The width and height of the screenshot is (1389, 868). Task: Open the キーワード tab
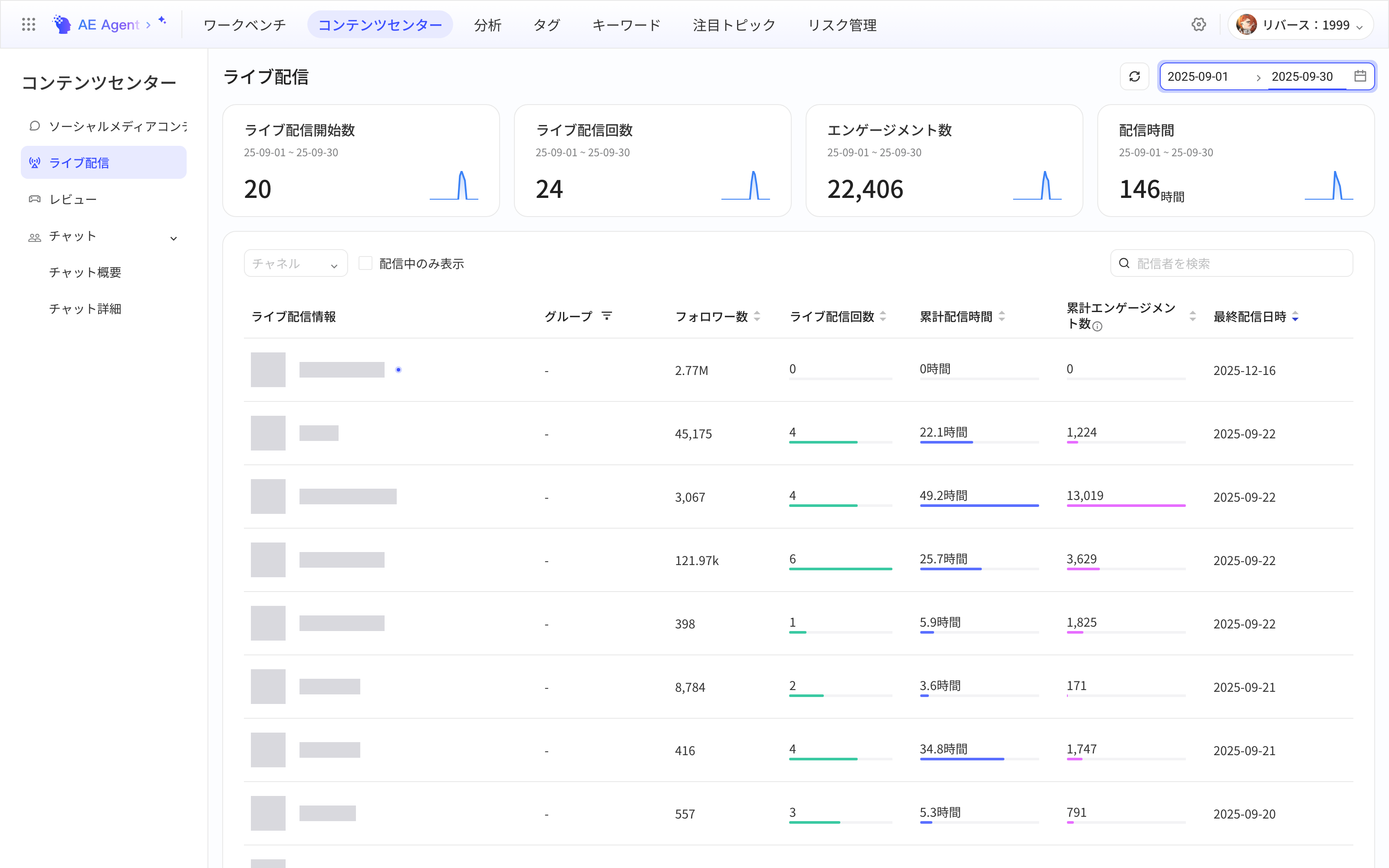[626, 25]
